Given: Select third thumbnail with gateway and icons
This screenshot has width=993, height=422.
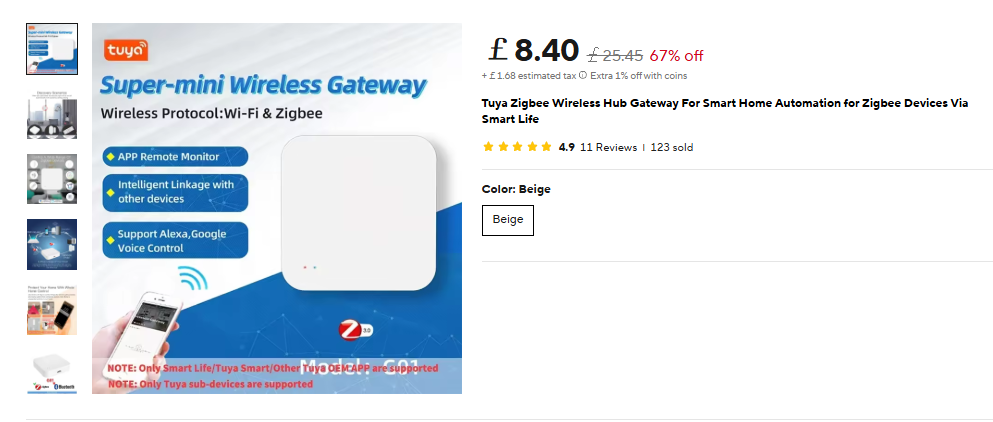Looking at the screenshot, I should [x=52, y=179].
